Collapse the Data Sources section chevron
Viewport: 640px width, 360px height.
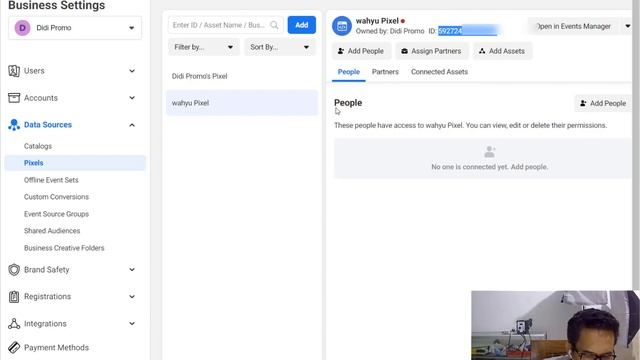(x=132, y=125)
